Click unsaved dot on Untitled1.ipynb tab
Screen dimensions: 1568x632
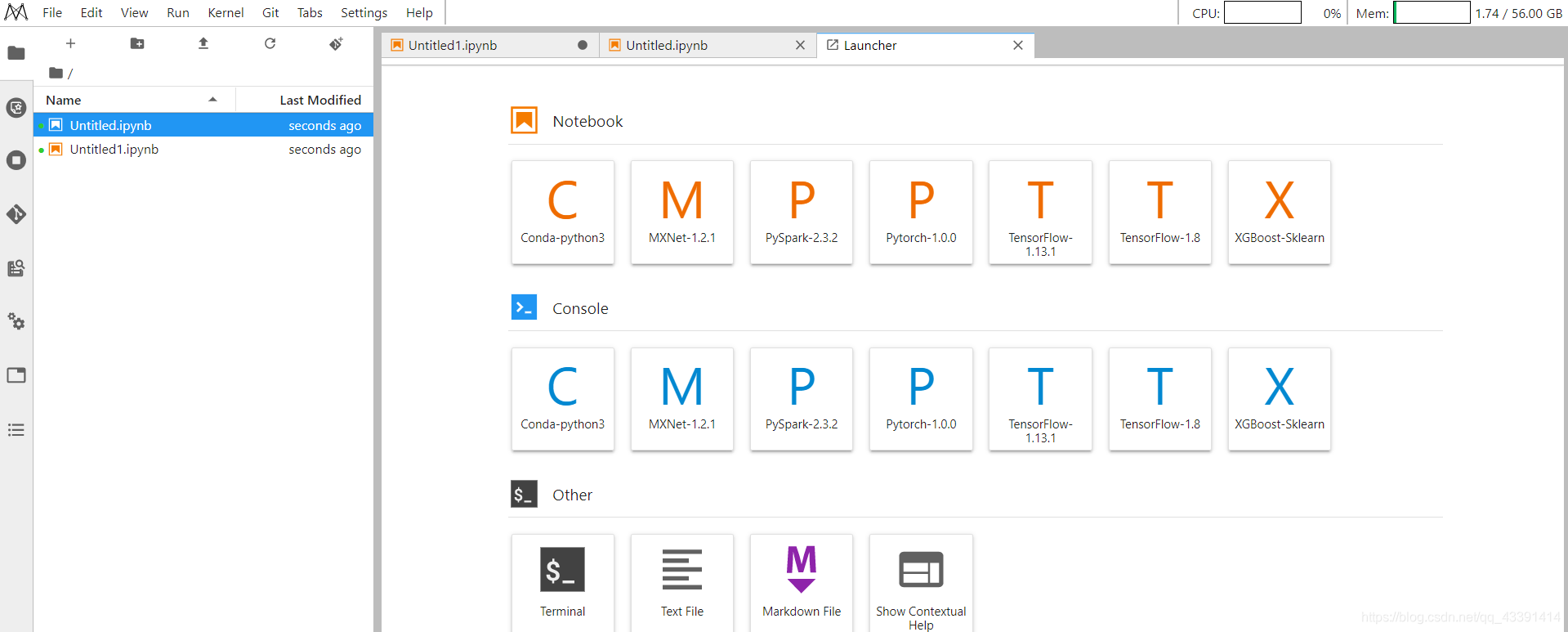pos(583,45)
